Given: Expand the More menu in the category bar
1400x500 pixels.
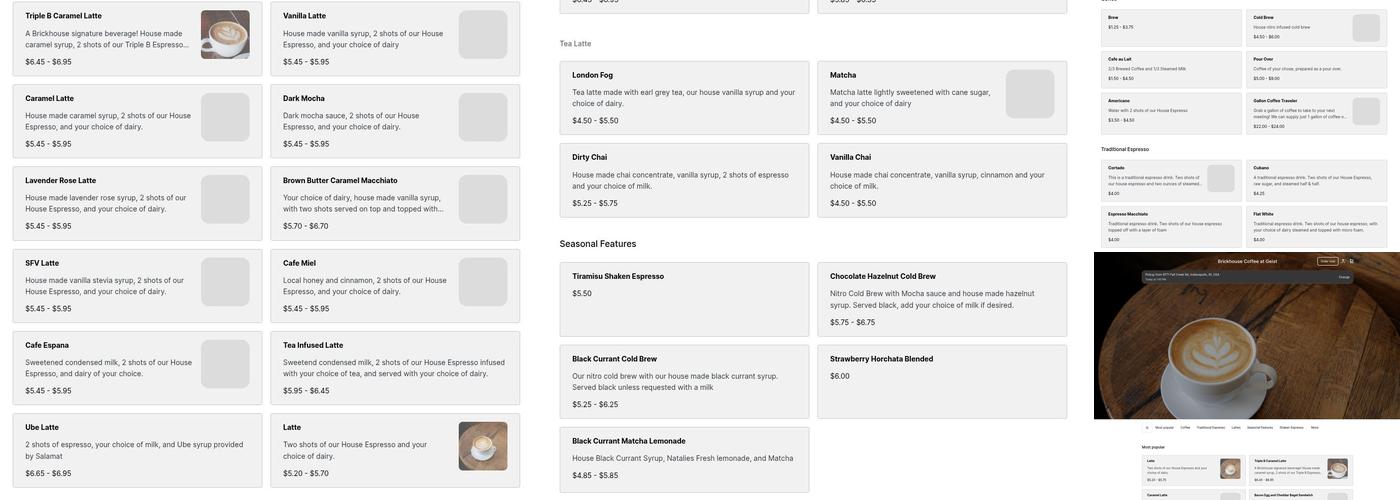Looking at the screenshot, I should (x=1315, y=427).
